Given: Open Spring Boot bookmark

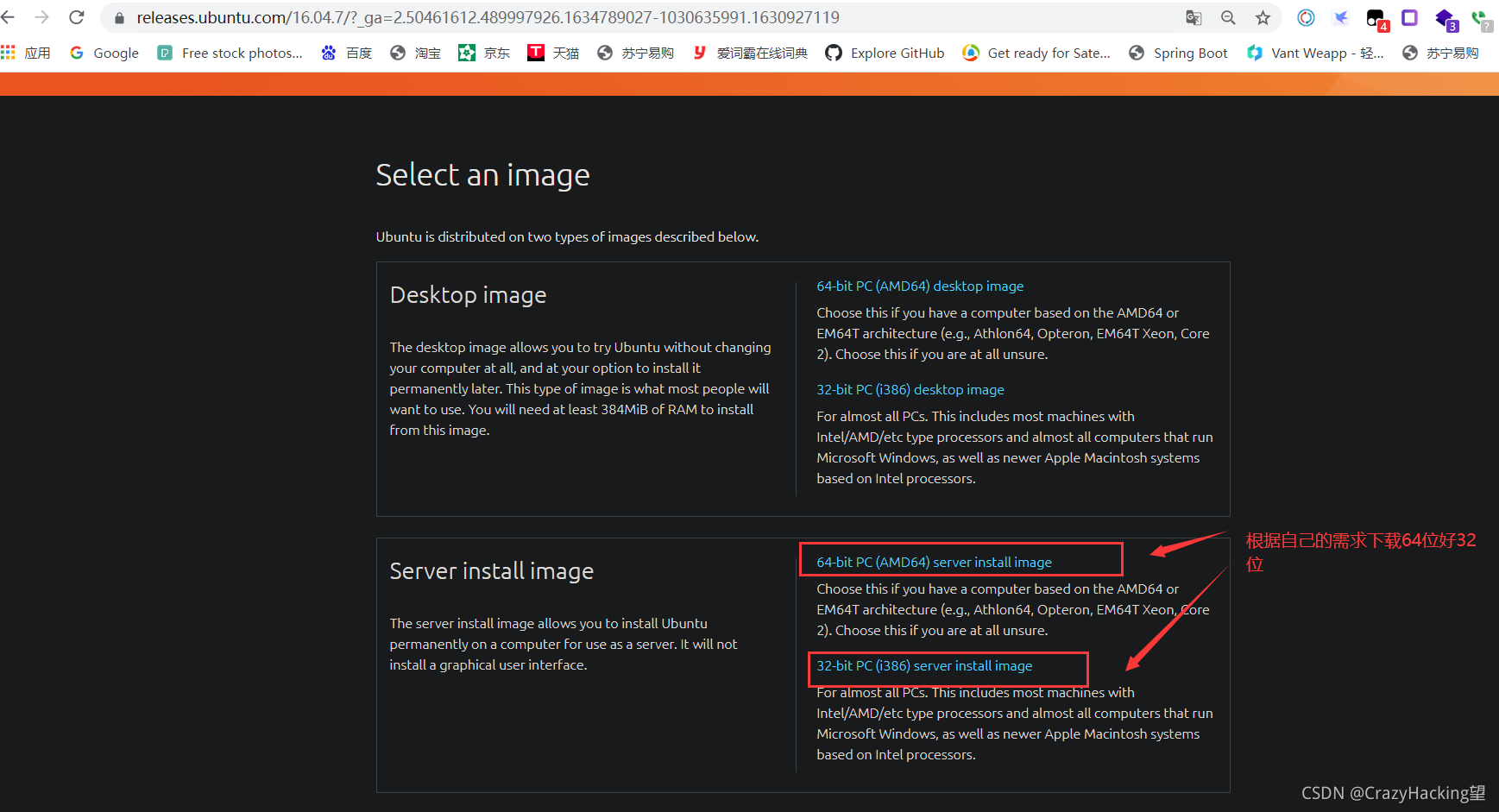Looking at the screenshot, I should 1178,53.
